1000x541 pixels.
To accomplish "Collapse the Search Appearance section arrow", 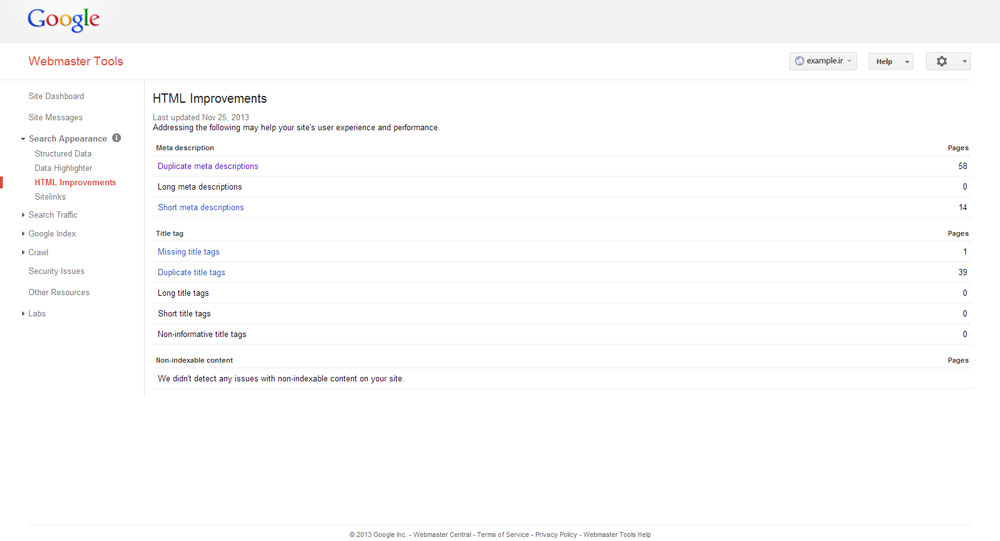I will [23, 138].
